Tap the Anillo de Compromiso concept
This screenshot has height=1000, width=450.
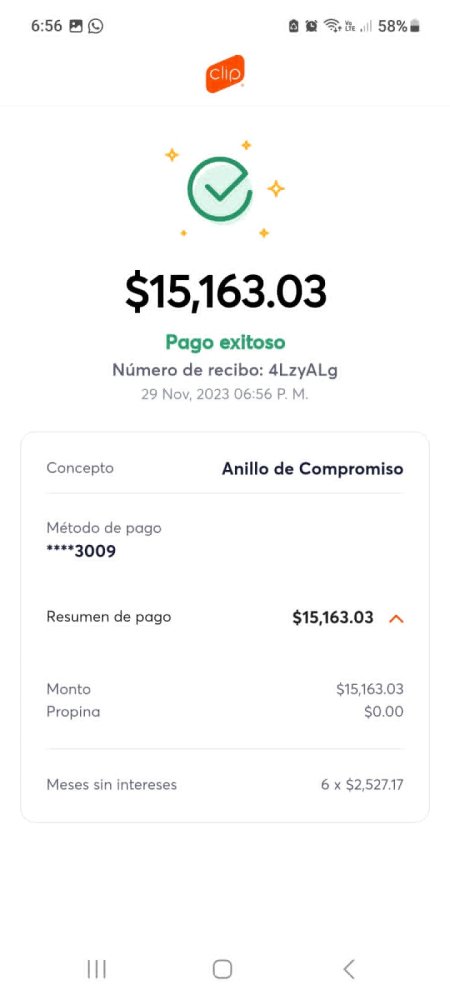click(312, 469)
